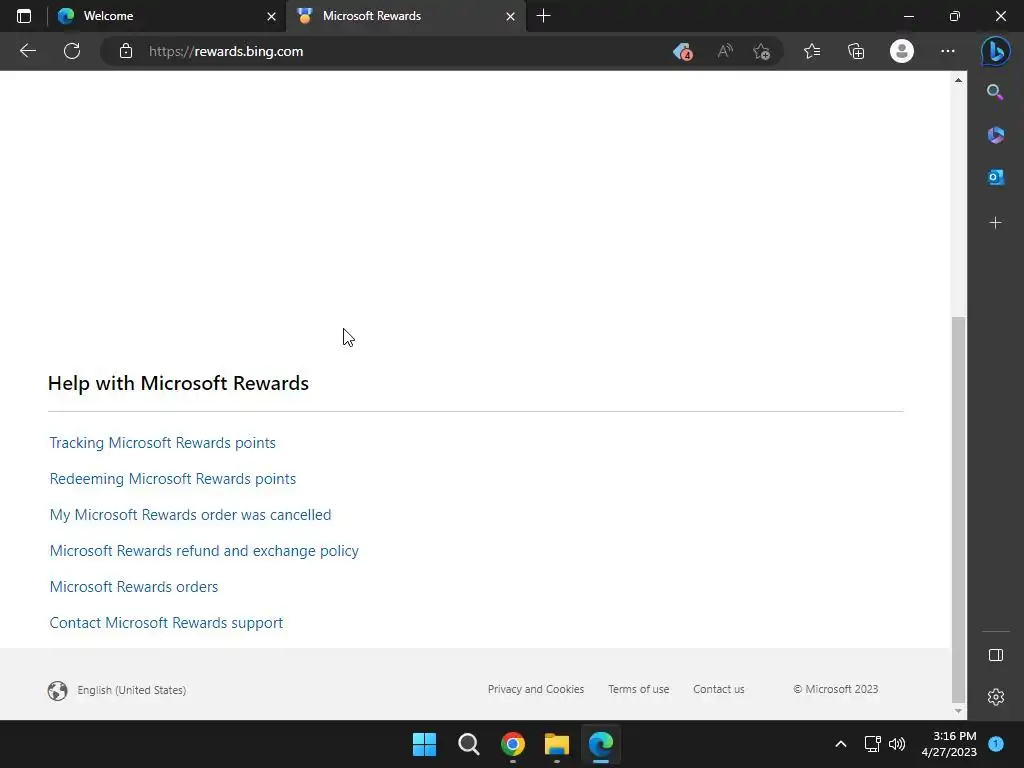
Task: Open the Microsoft Rewards badge icon in address bar
Action: [682, 51]
